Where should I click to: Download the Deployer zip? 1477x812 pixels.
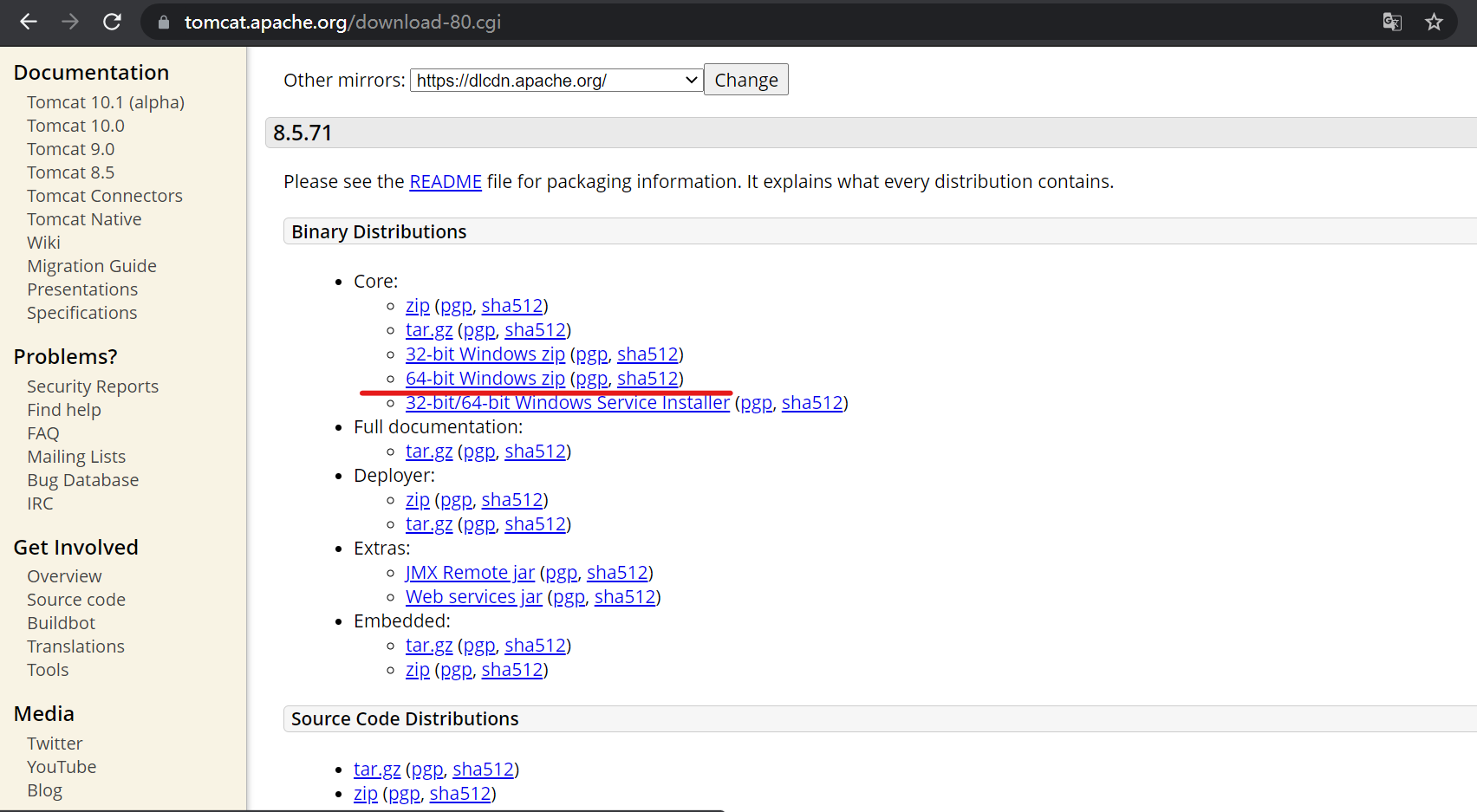click(418, 500)
